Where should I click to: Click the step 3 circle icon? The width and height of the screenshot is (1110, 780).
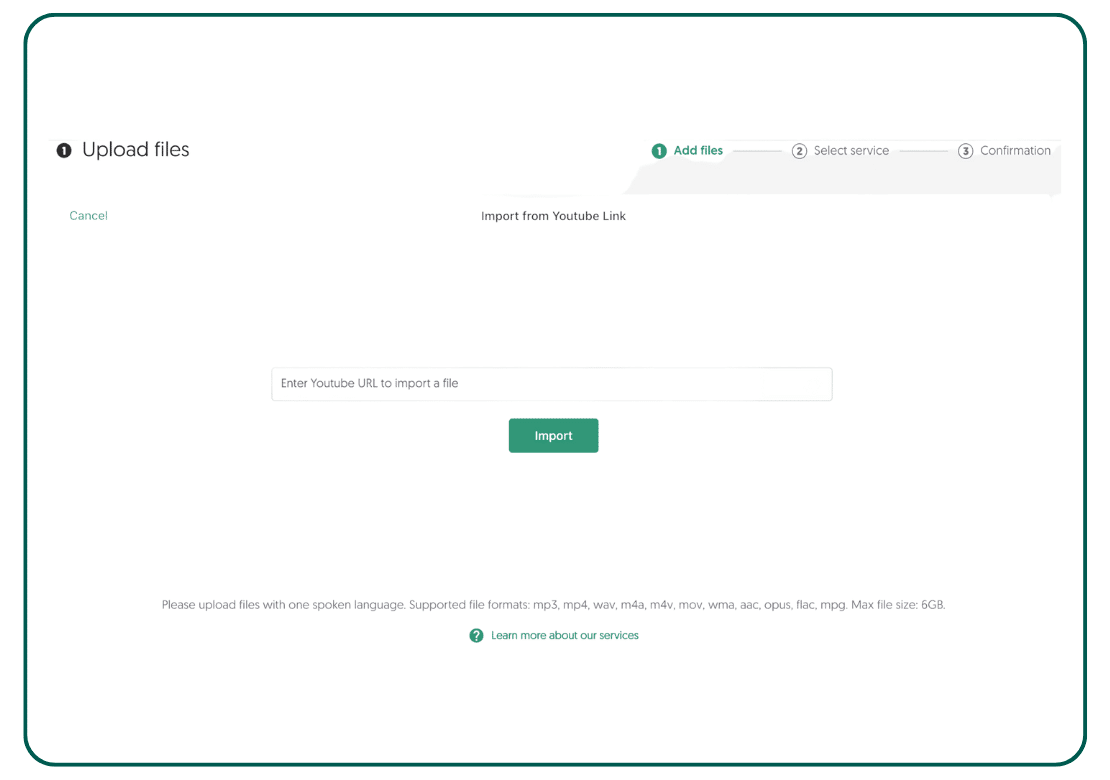(x=965, y=151)
